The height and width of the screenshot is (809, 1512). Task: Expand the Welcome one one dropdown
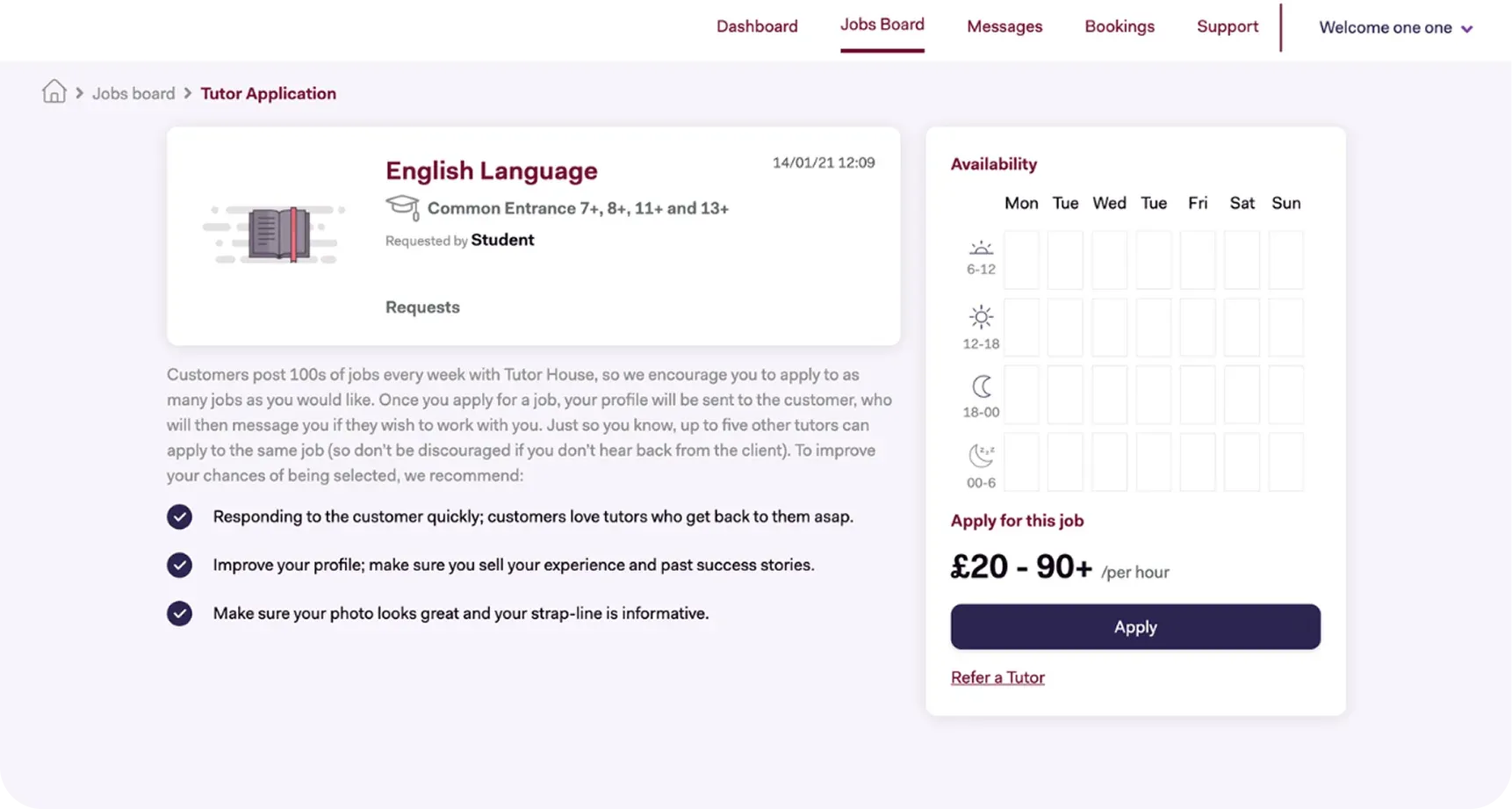pyautogui.click(x=1395, y=28)
